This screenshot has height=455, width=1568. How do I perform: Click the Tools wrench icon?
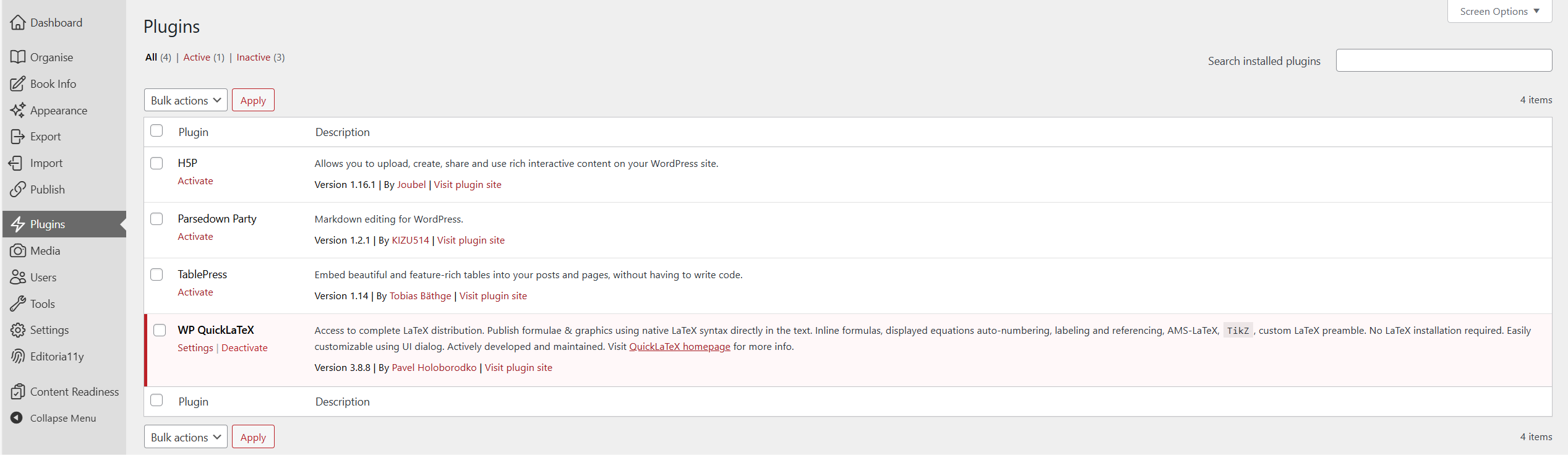(18, 304)
